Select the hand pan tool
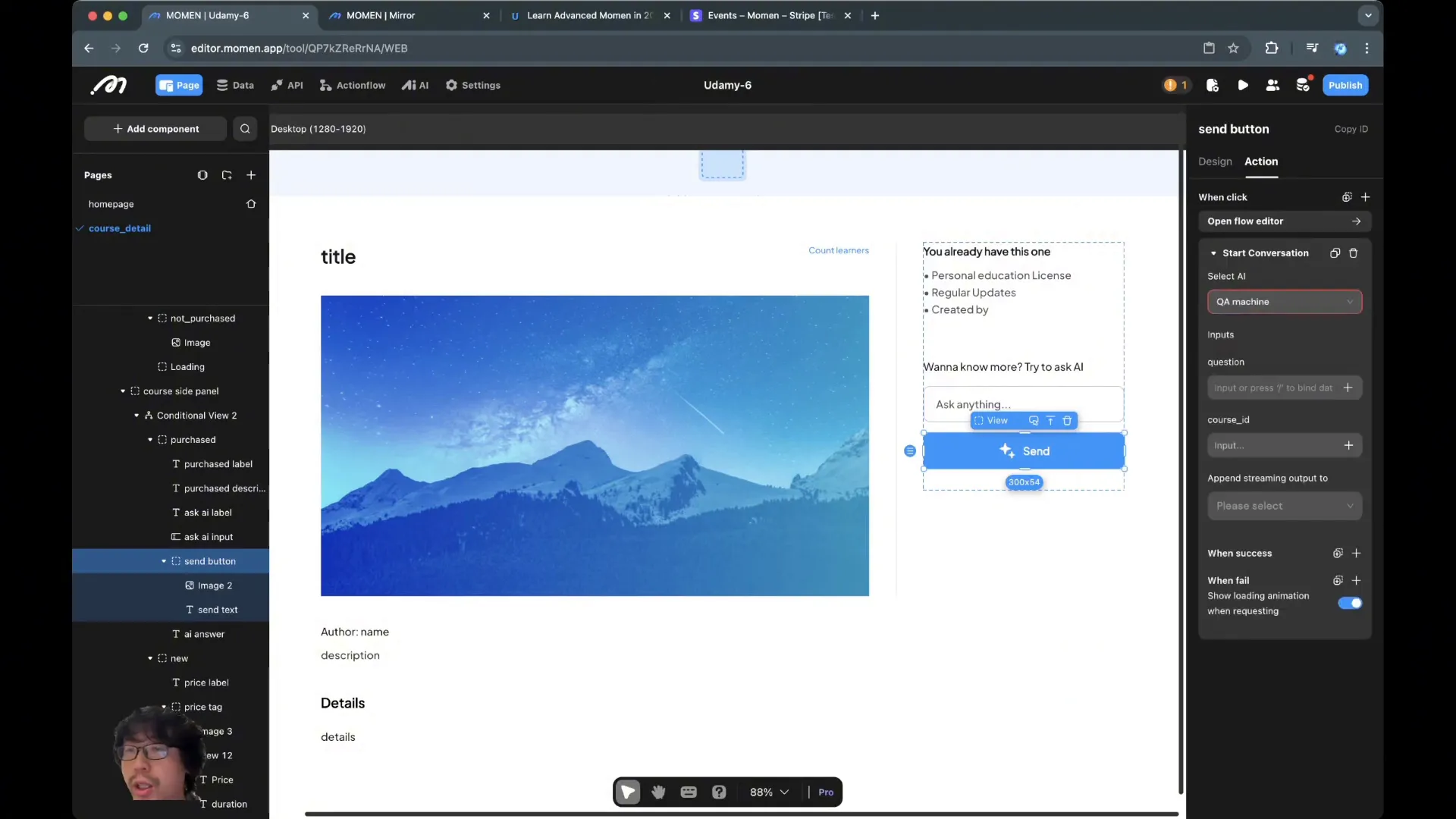This screenshot has height=819, width=1456. tap(658, 792)
